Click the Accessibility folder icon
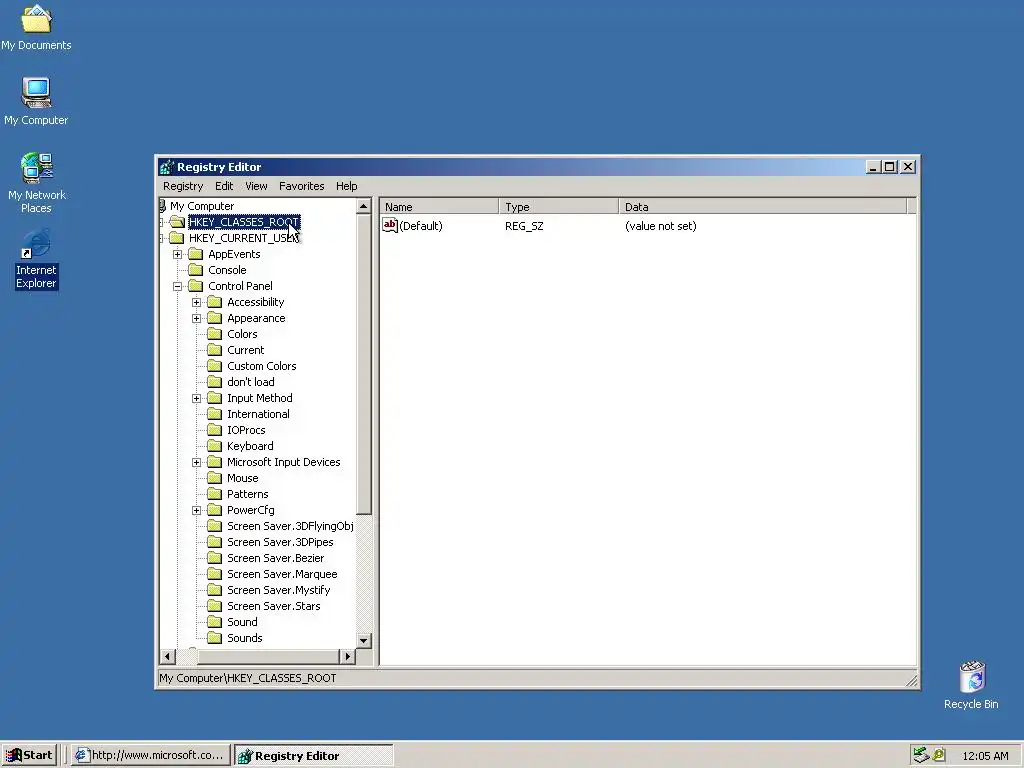The width and height of the screenshot is (1024, 768). point(215,302)
